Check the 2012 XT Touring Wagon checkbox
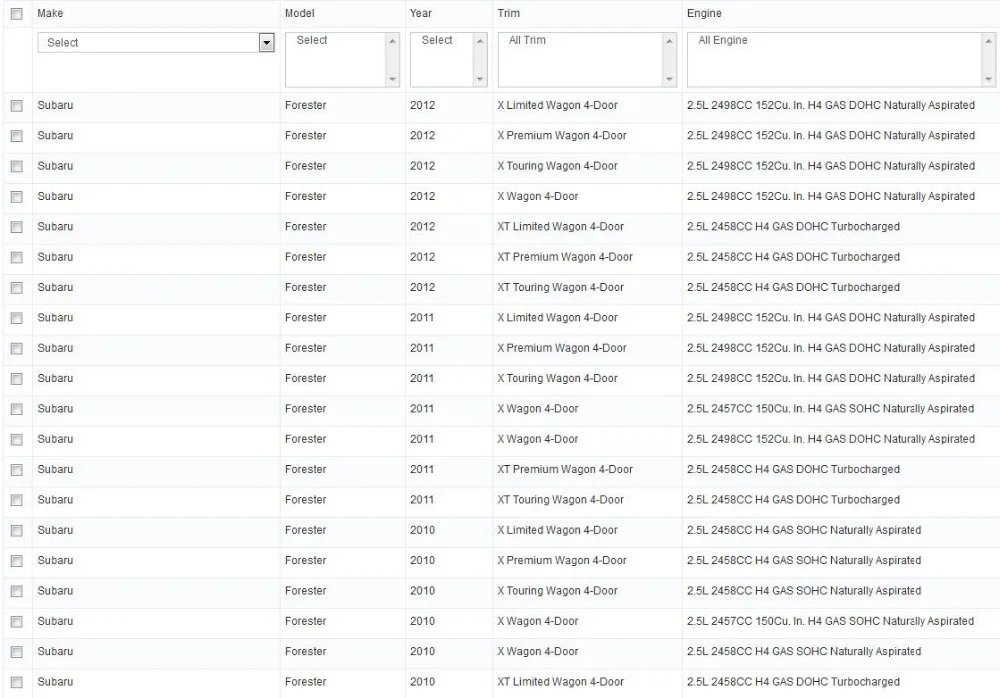The height and width of the screenshot is (698, 1000). [17, 288]
